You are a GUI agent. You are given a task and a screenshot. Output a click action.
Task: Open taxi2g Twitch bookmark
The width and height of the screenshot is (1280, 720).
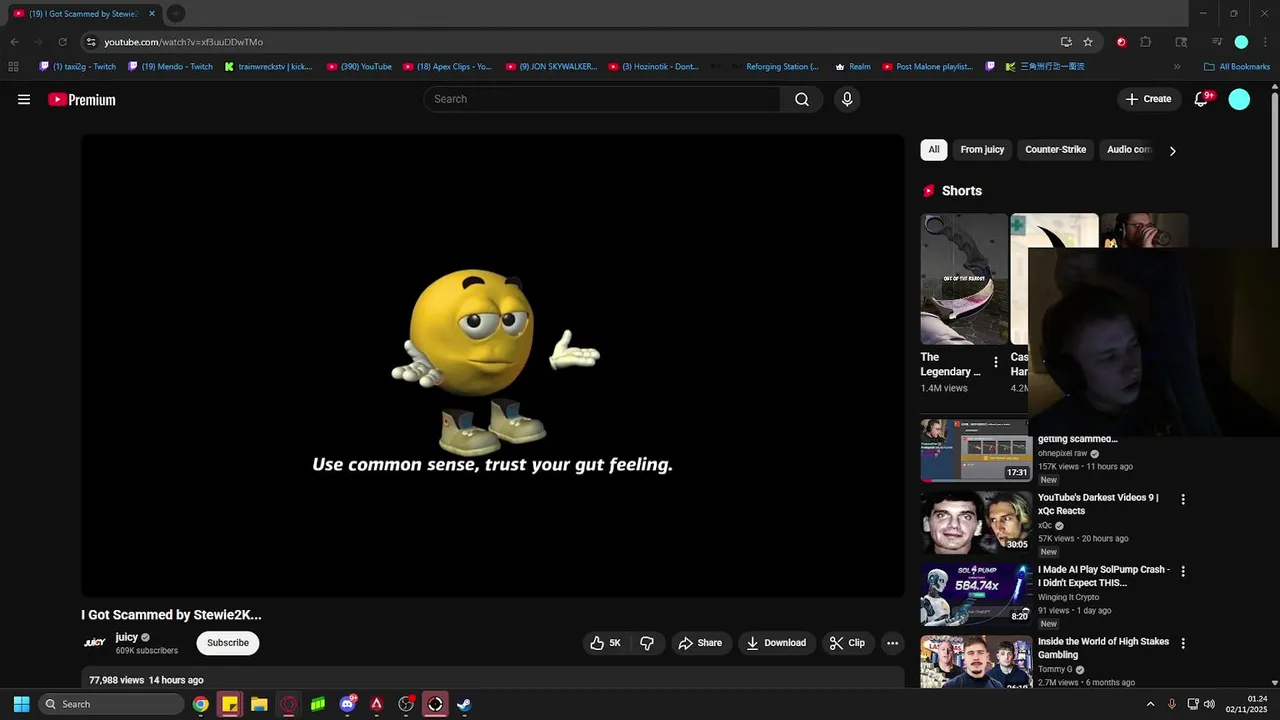click(78, 67)
